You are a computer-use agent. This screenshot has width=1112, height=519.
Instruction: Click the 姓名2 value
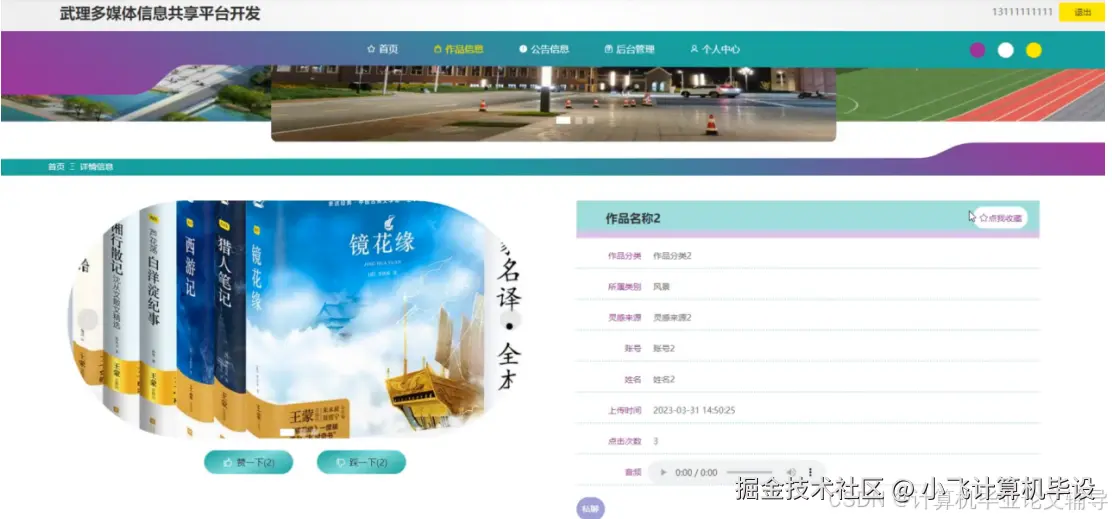[x=664, y=379]
